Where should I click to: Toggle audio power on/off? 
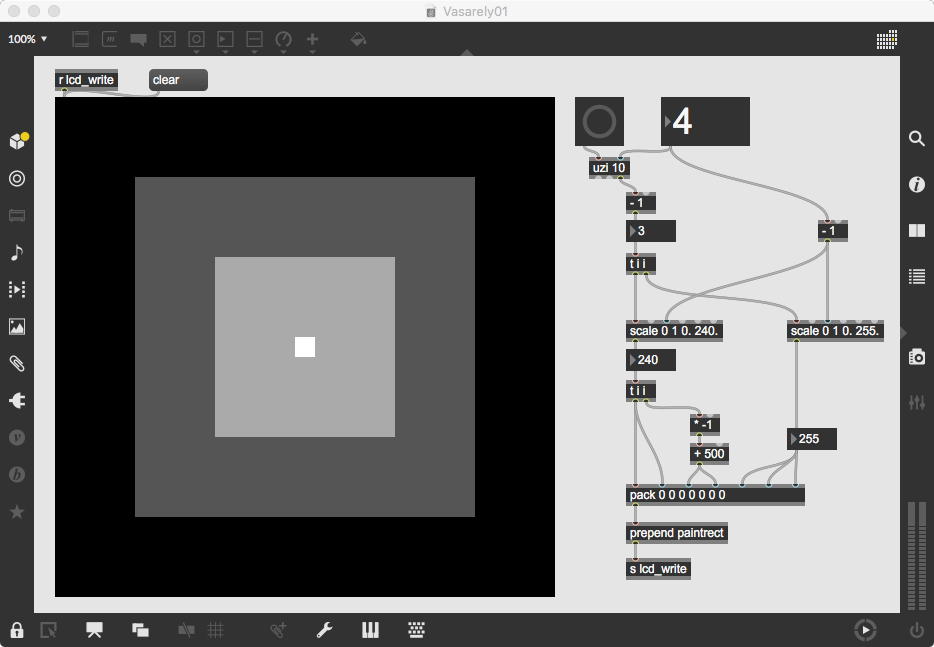coord(916,630)
